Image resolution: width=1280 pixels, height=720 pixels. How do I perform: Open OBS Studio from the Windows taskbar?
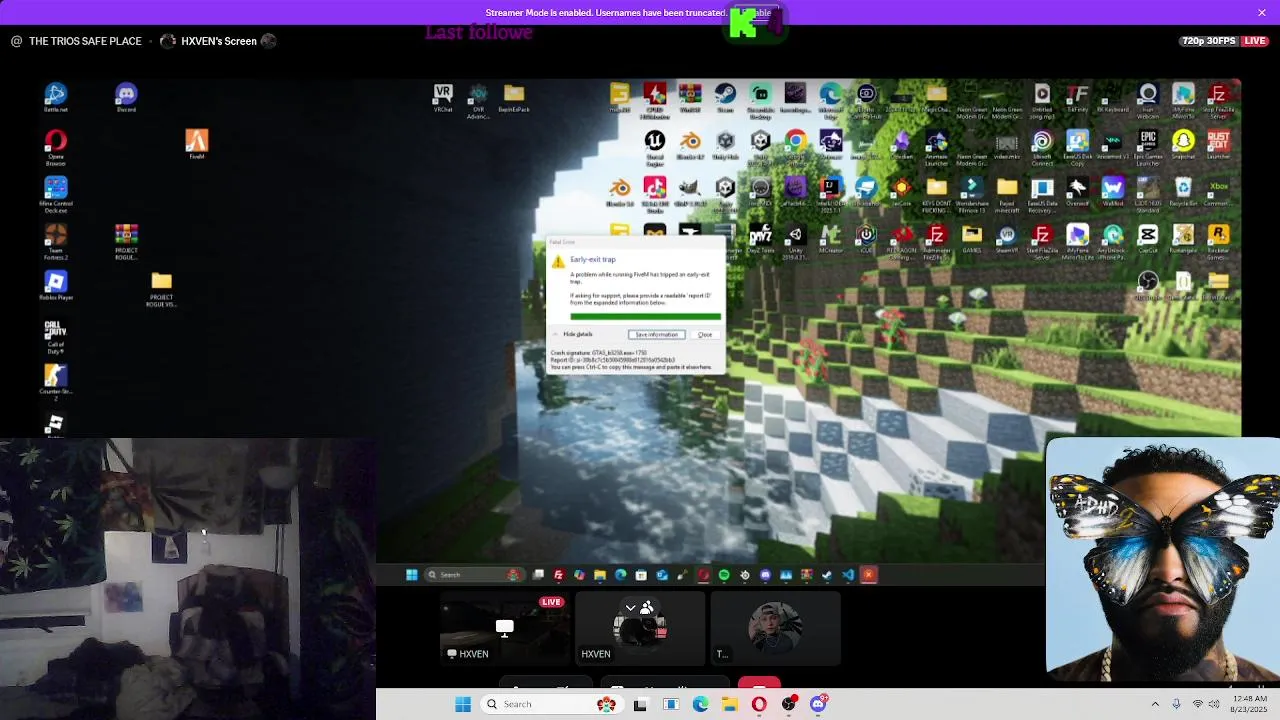(789, 704)
